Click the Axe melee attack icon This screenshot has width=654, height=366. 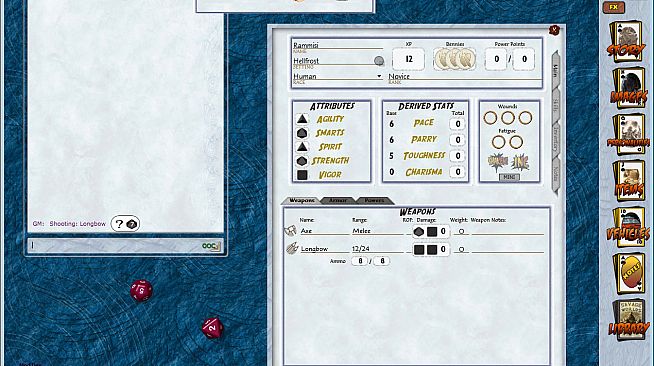click(291, 231)
